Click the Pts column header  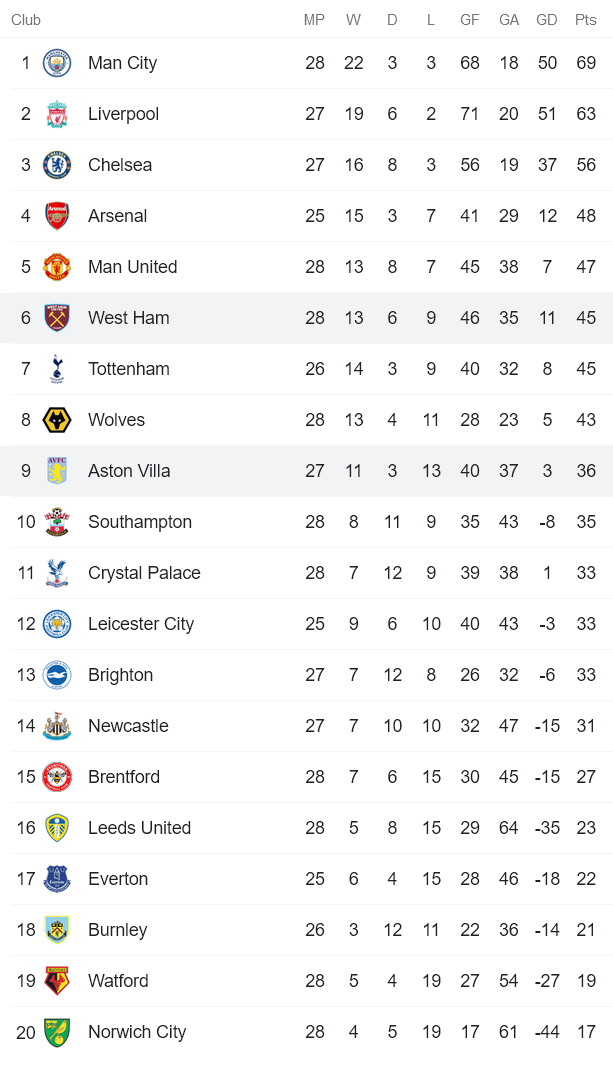(585, 20)
